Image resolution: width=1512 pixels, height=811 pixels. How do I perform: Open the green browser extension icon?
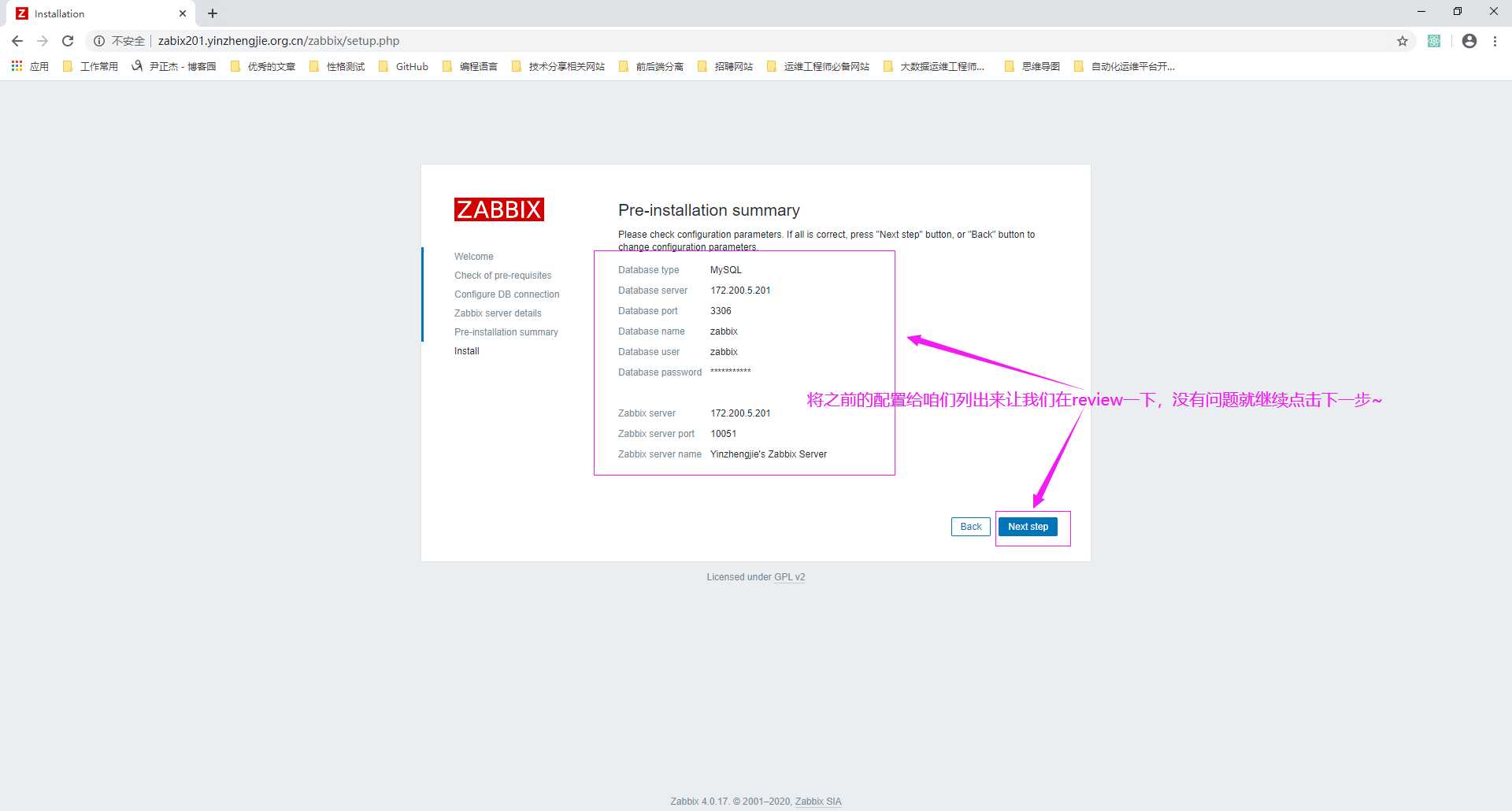coord(1434,41)
